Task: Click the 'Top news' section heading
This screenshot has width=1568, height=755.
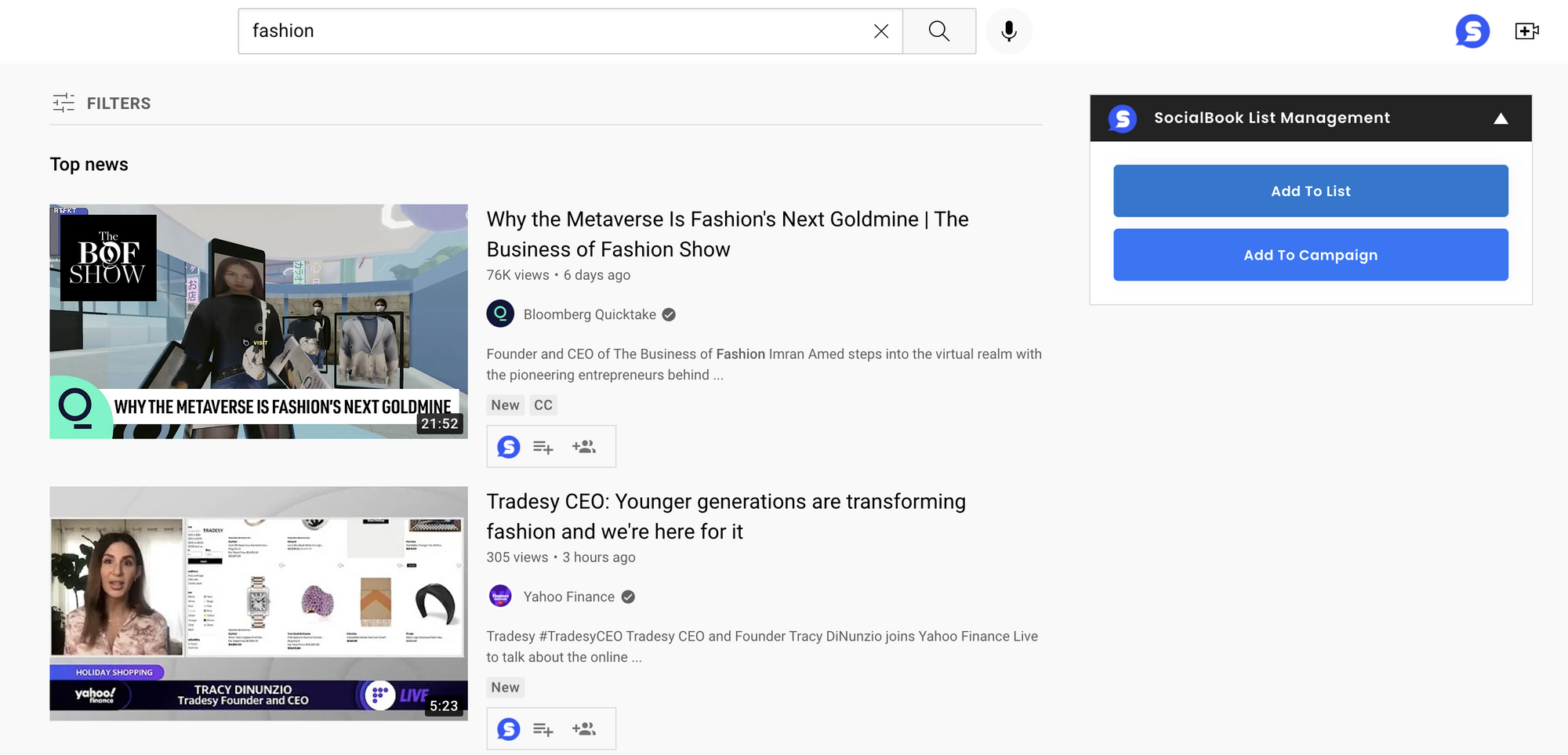Action: pyautogui.click(x=89, y=165)
